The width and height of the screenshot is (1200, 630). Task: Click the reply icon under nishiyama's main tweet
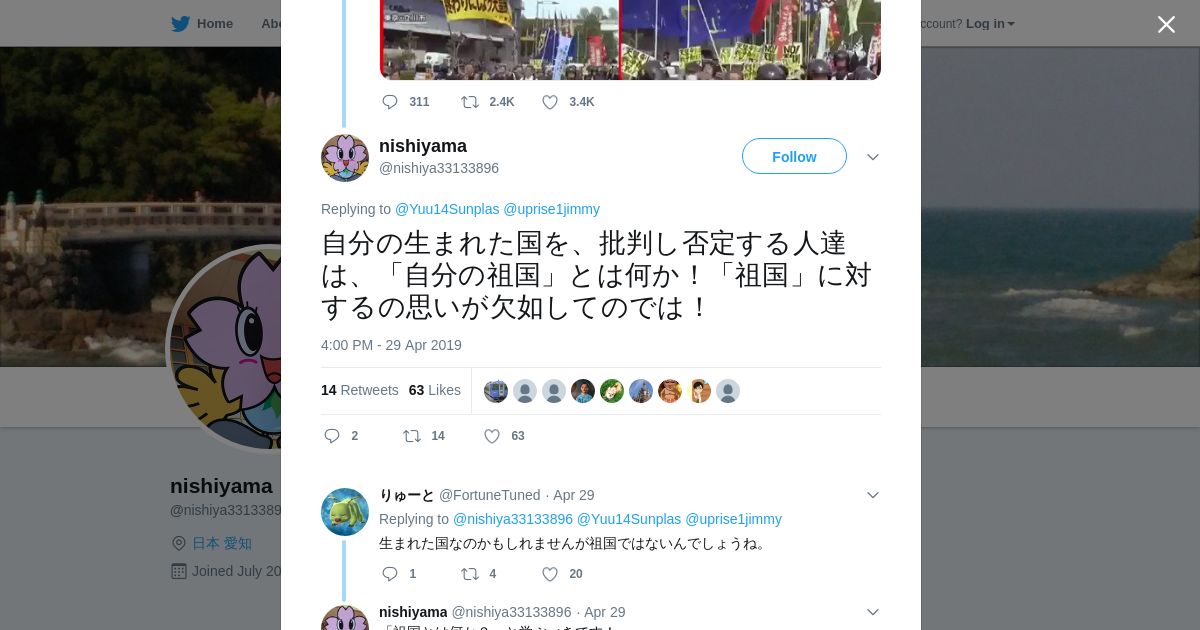[333, 436]
